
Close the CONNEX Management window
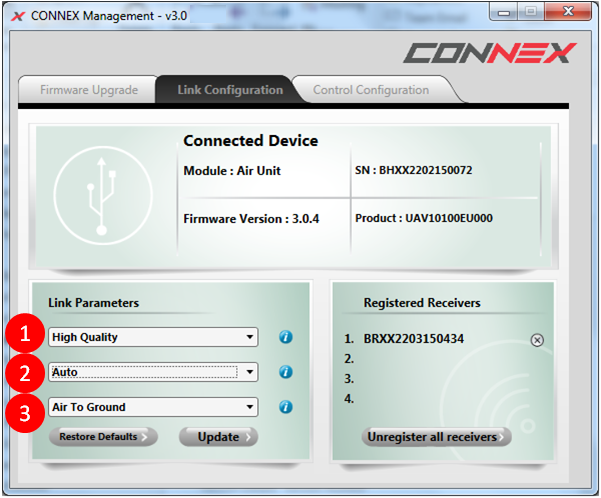click(x=568, y=12)
